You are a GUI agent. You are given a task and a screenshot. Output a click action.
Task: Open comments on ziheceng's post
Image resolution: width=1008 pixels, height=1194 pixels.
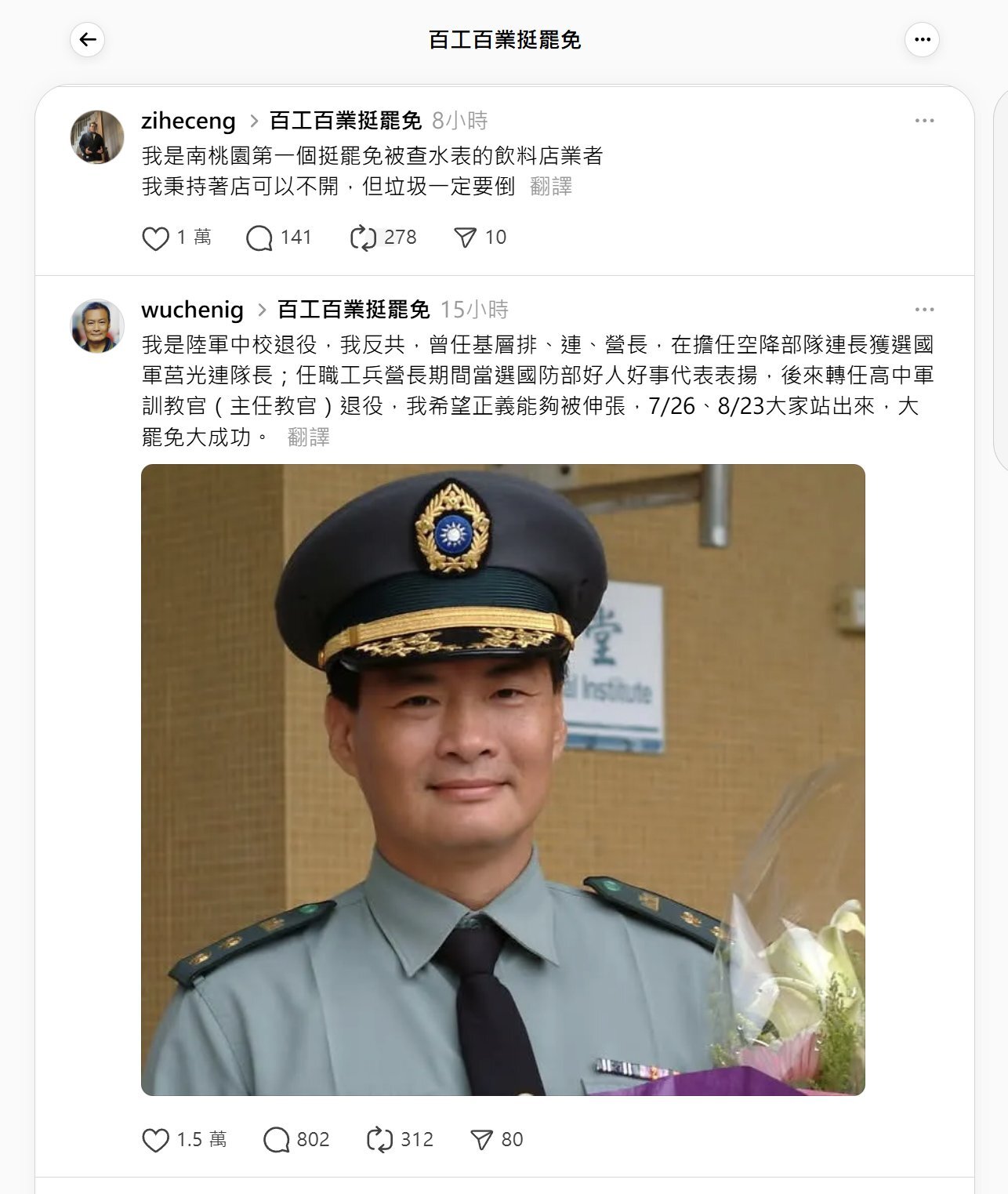click(x=259, y=238)
